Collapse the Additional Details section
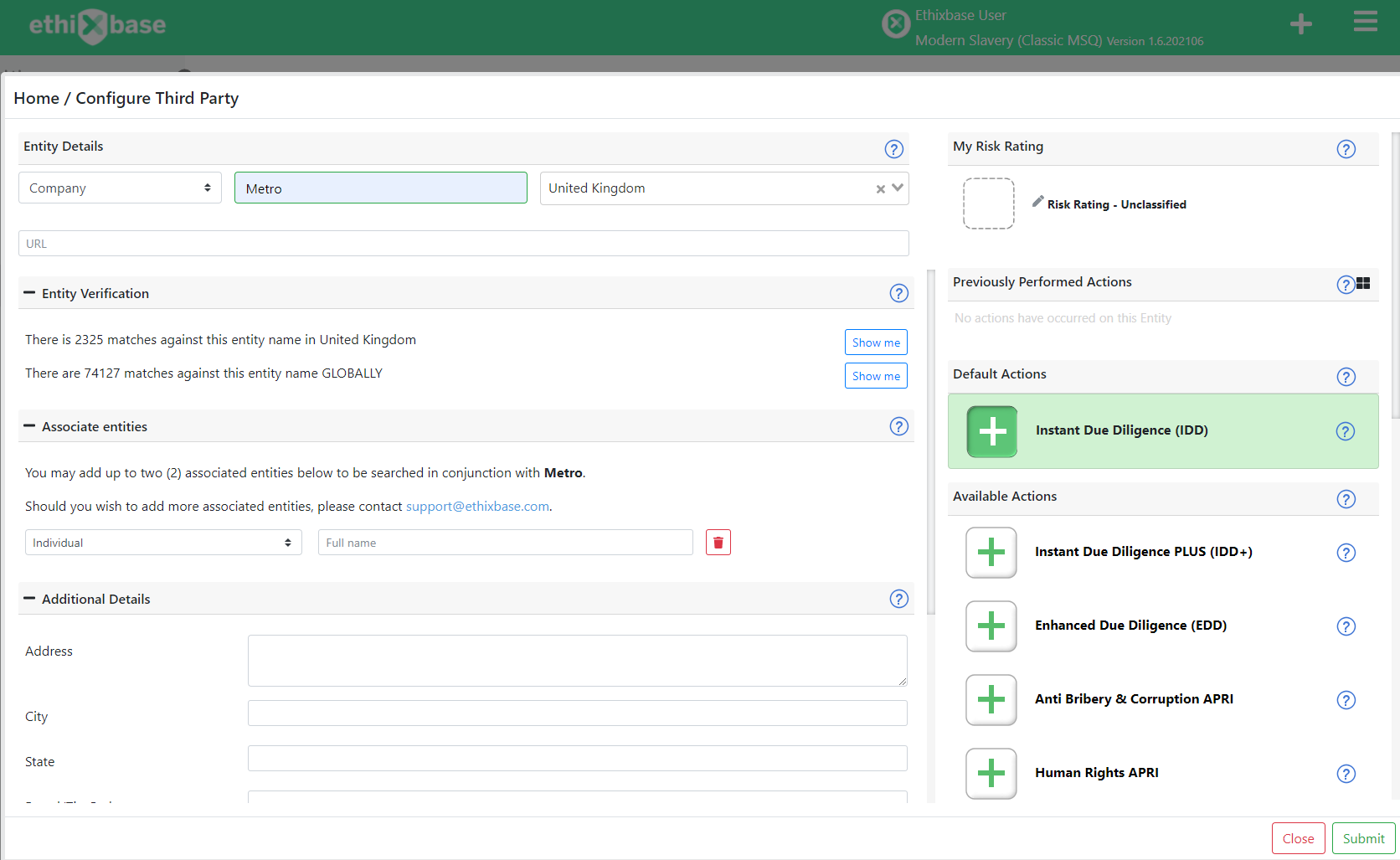This screenshot has height=860, width=1400. (29, 599)
